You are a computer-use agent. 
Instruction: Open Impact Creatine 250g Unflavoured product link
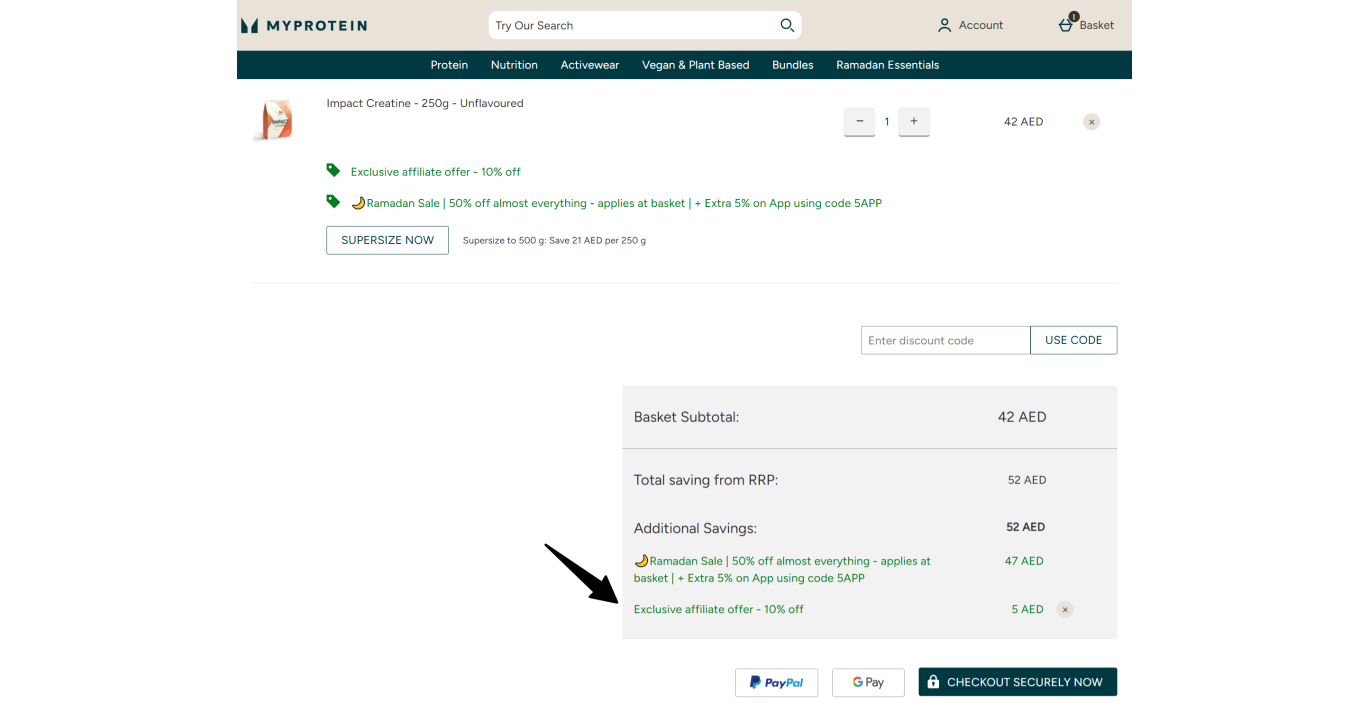click(425, 103)
